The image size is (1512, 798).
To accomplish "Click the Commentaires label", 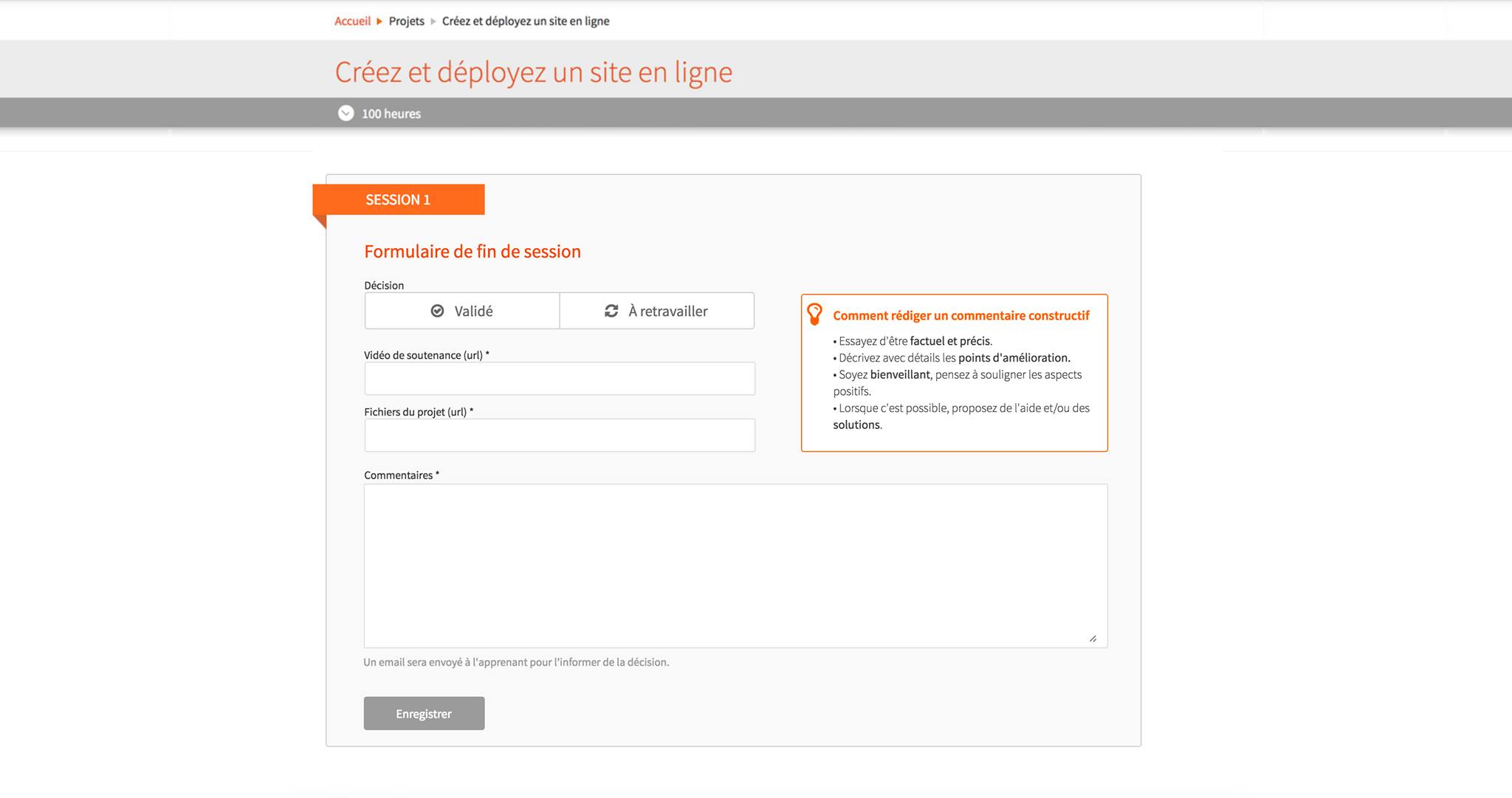I will point(402,475).
